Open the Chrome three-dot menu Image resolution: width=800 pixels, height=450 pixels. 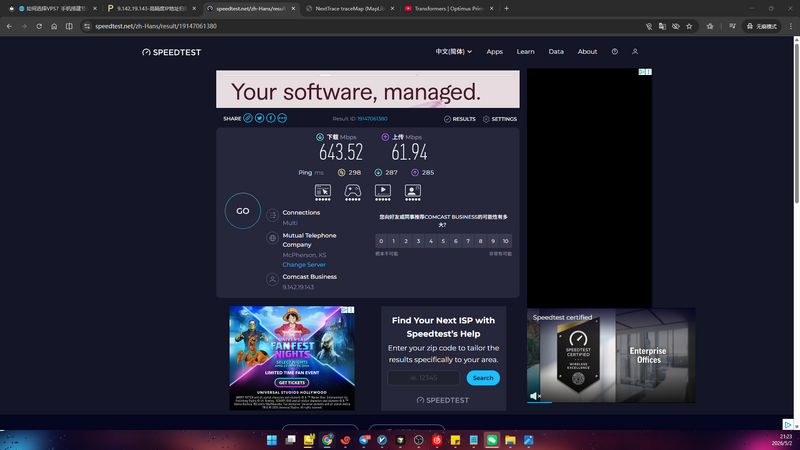(x=791, y=26)
